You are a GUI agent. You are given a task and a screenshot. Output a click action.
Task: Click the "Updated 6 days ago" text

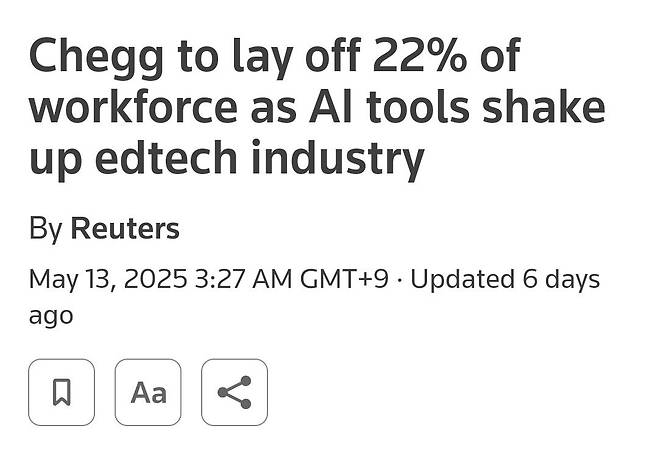tap(505, 278)
